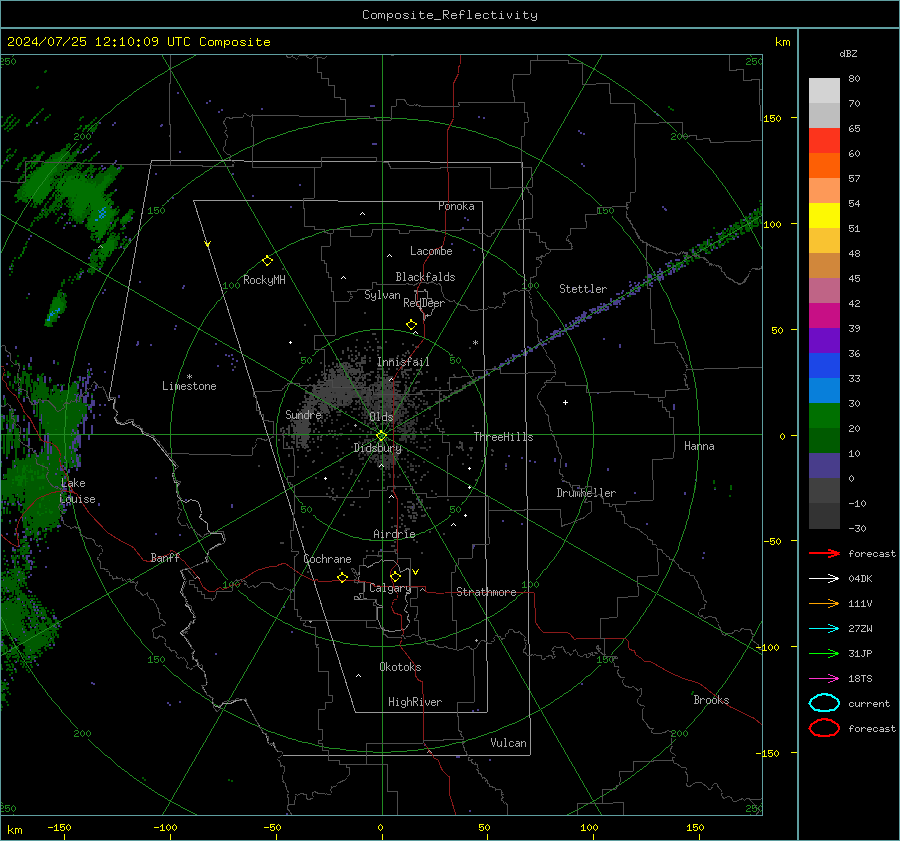Click the Composite_Reflectivity title
Viewport: 900px width, 841px height.
[449, 15]
